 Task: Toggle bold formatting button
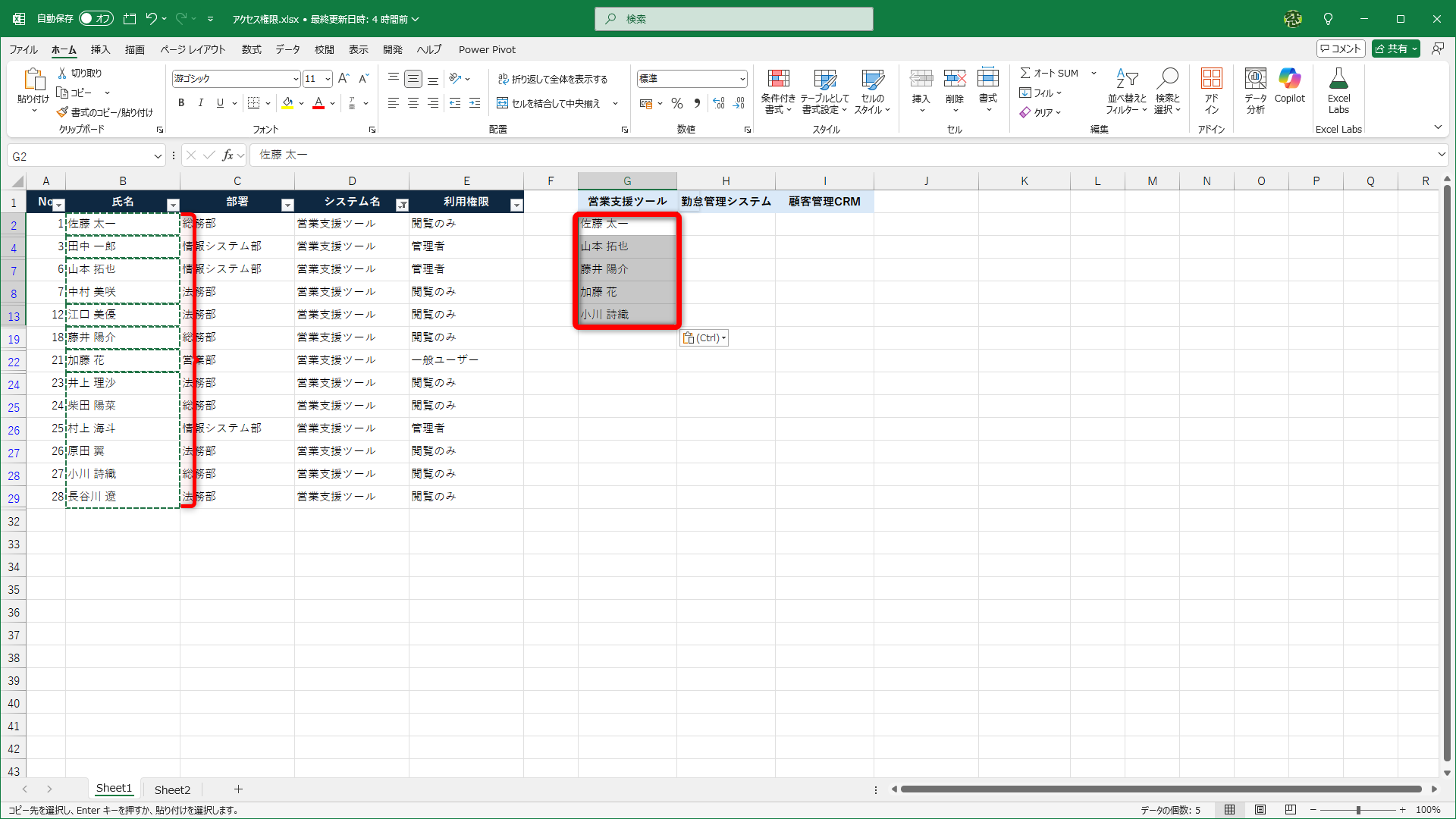(181, 103)
